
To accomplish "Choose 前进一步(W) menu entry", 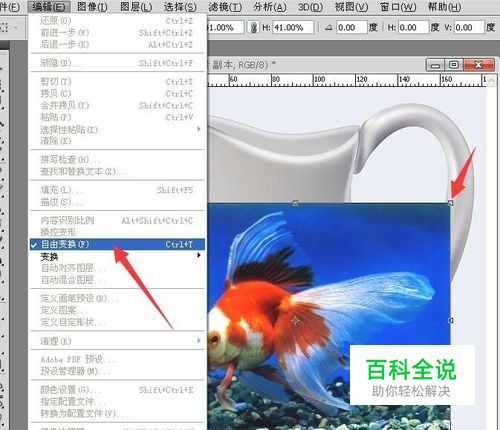I will point(117,33).
